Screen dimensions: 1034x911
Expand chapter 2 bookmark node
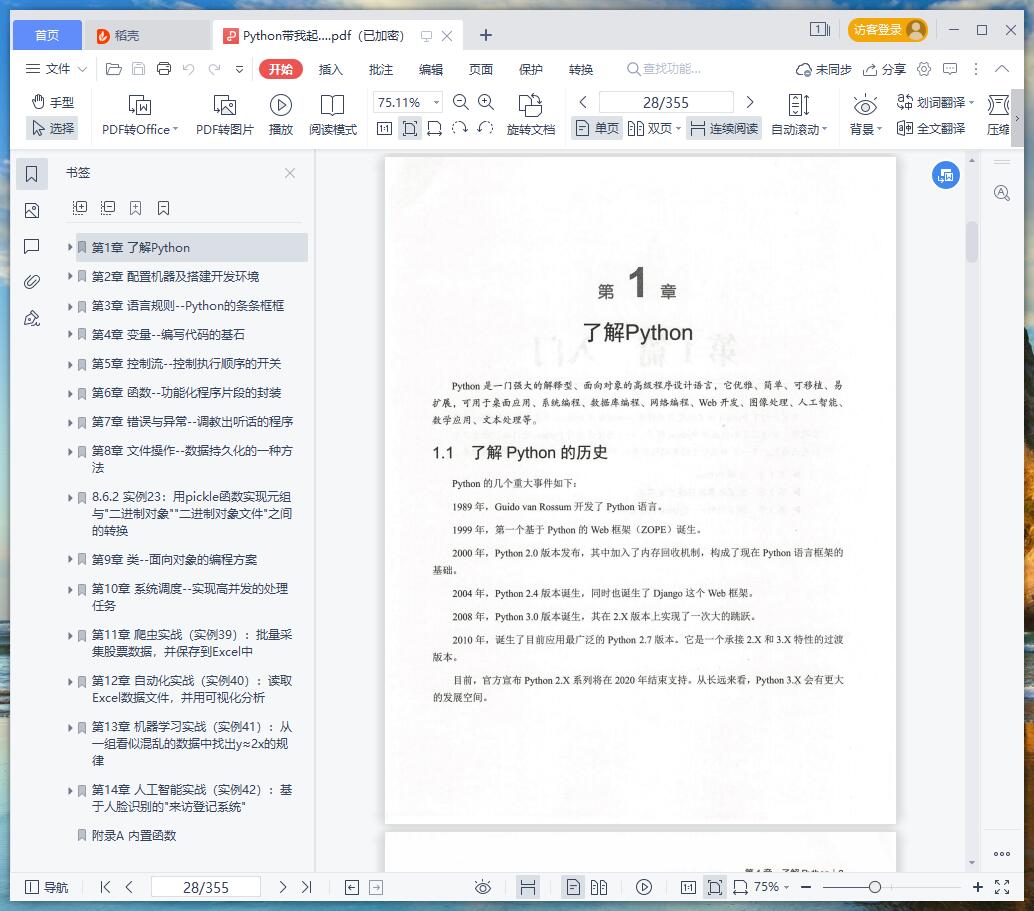pos(69,276)
